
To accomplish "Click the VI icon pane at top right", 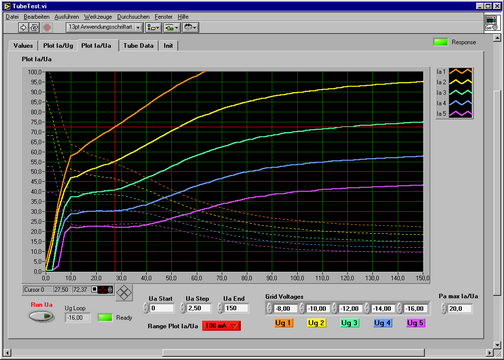I will click(x=492, y=23).
